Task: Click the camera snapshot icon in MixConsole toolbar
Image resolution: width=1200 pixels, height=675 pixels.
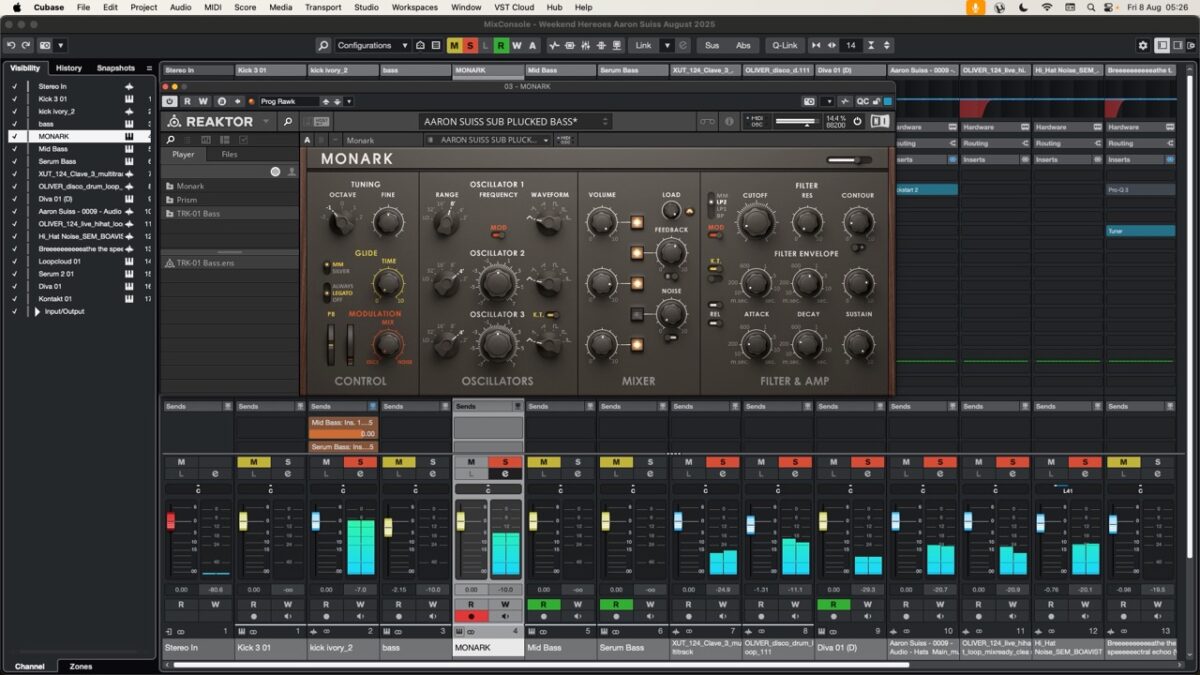Action: [44, 45]
